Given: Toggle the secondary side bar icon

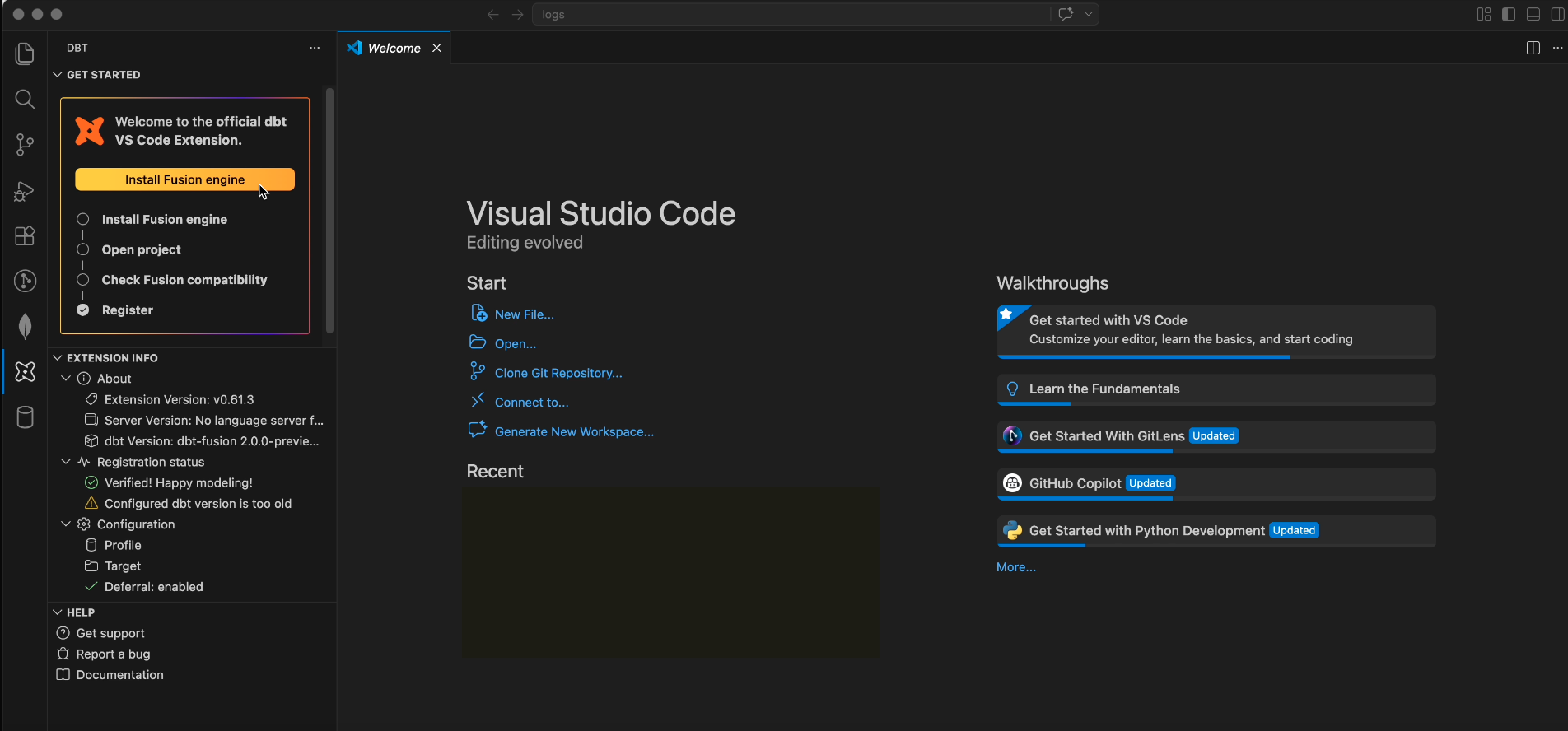Looking at the screenshot, I should [1557, 14].
